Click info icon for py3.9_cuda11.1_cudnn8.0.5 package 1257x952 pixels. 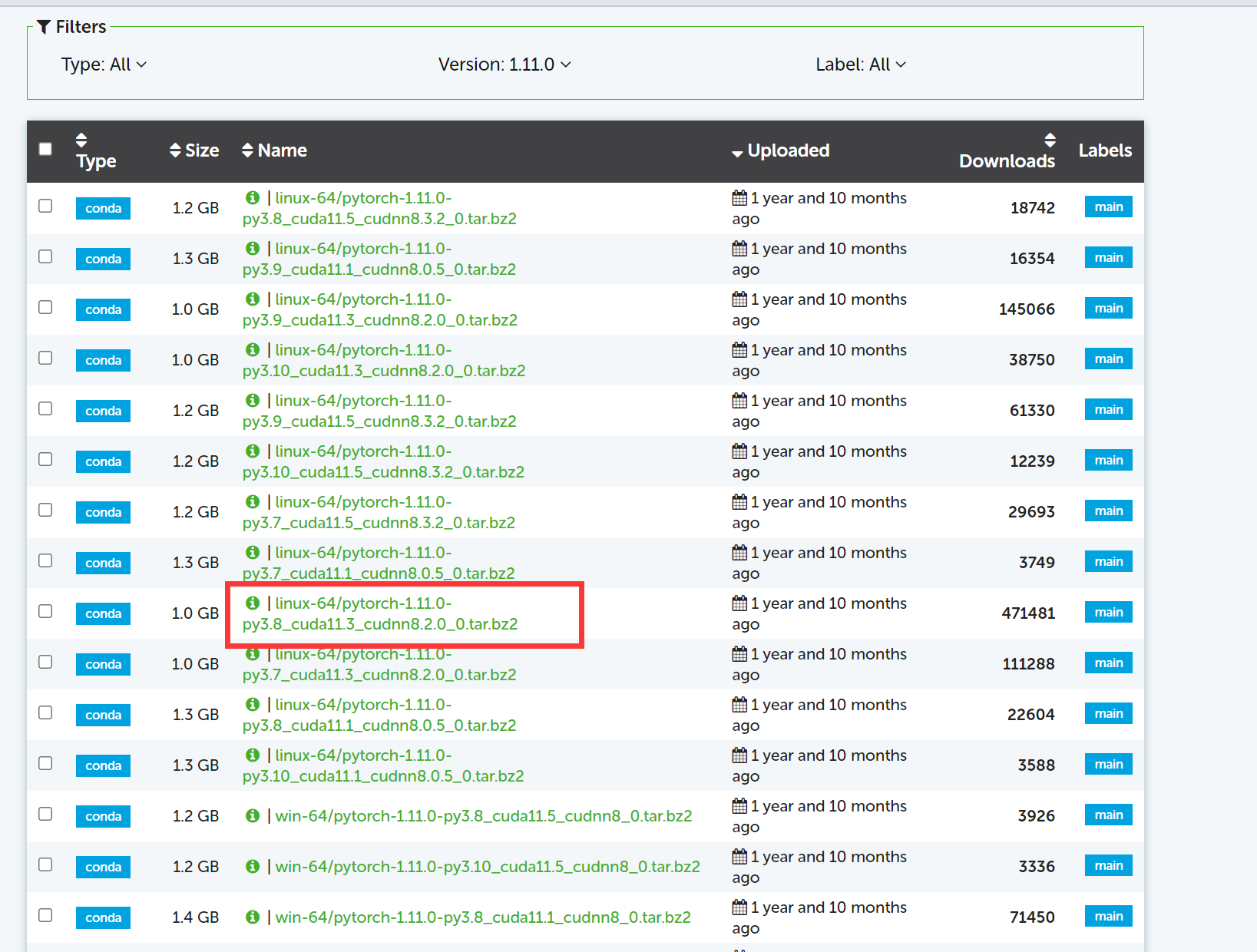click(x=252, y=248)
